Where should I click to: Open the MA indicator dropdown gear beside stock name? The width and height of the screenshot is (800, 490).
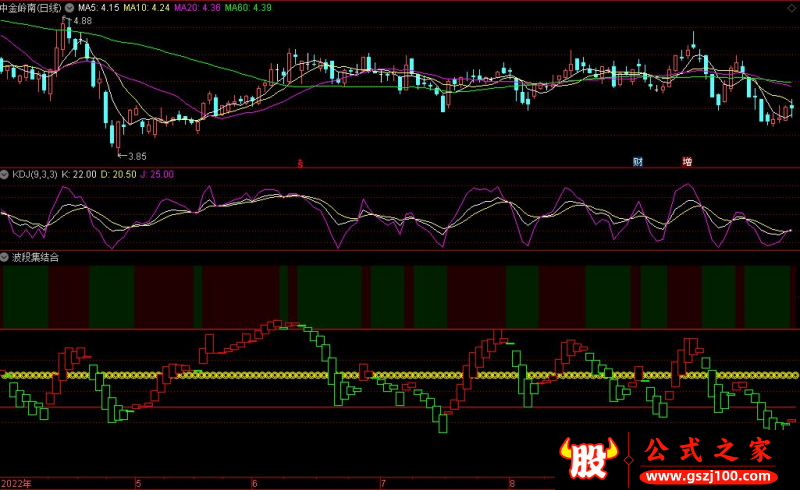point(68,7)
